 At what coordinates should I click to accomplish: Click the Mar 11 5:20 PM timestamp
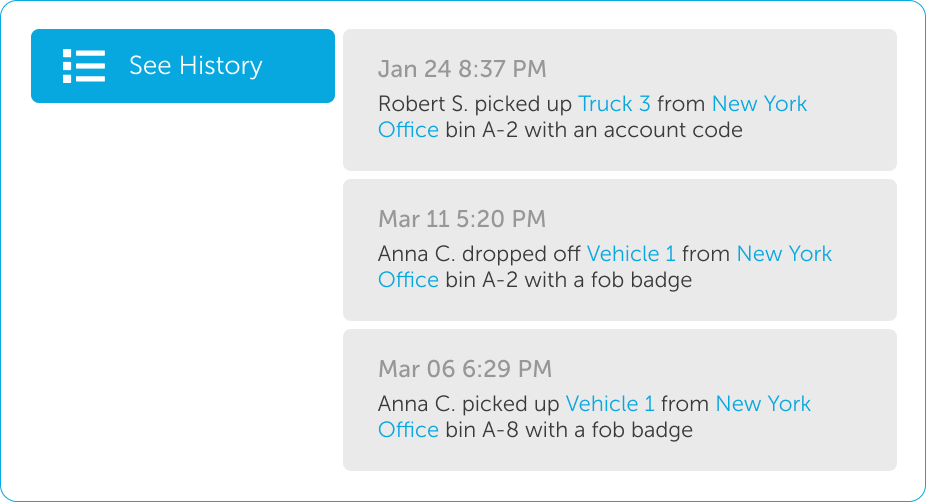[462, 219]
